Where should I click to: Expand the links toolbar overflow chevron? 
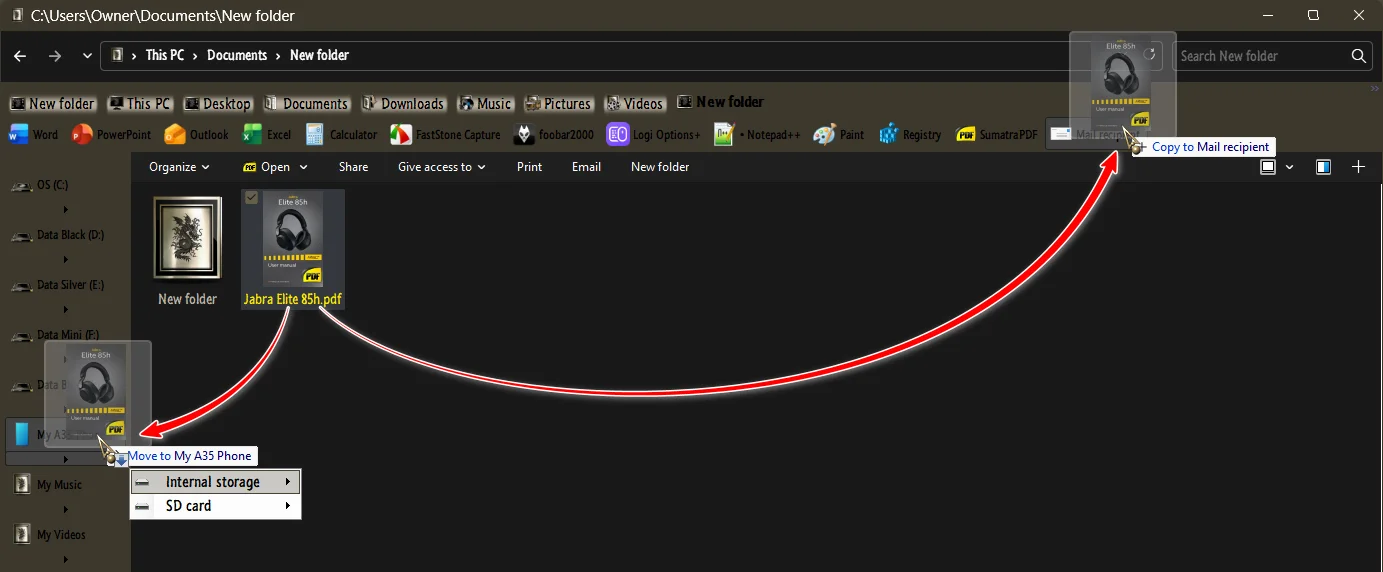(1375, 89)
